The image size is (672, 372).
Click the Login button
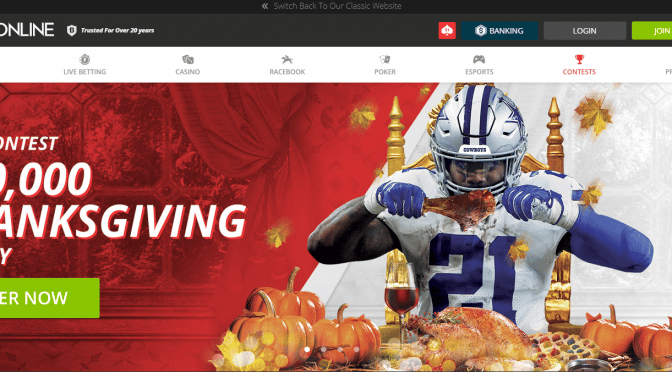tap(585, 31)
